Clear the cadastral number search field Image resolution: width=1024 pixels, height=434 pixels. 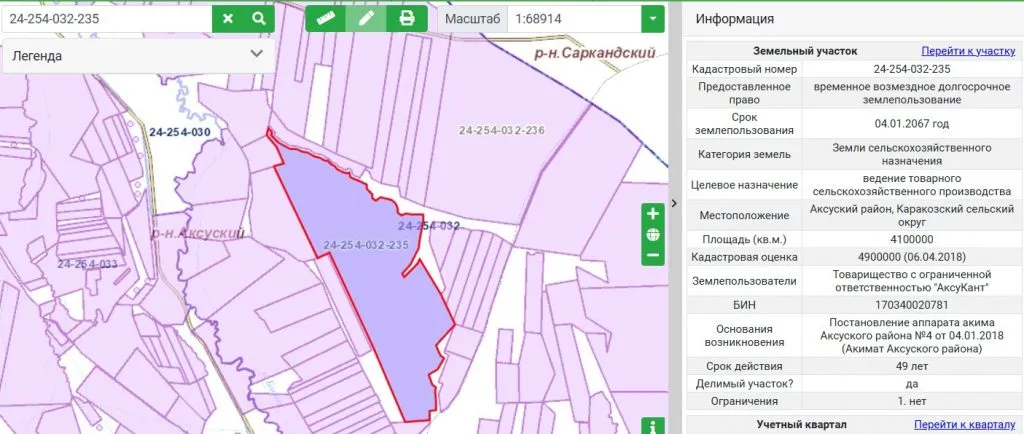pyautogui.click(x=228, y=18)
